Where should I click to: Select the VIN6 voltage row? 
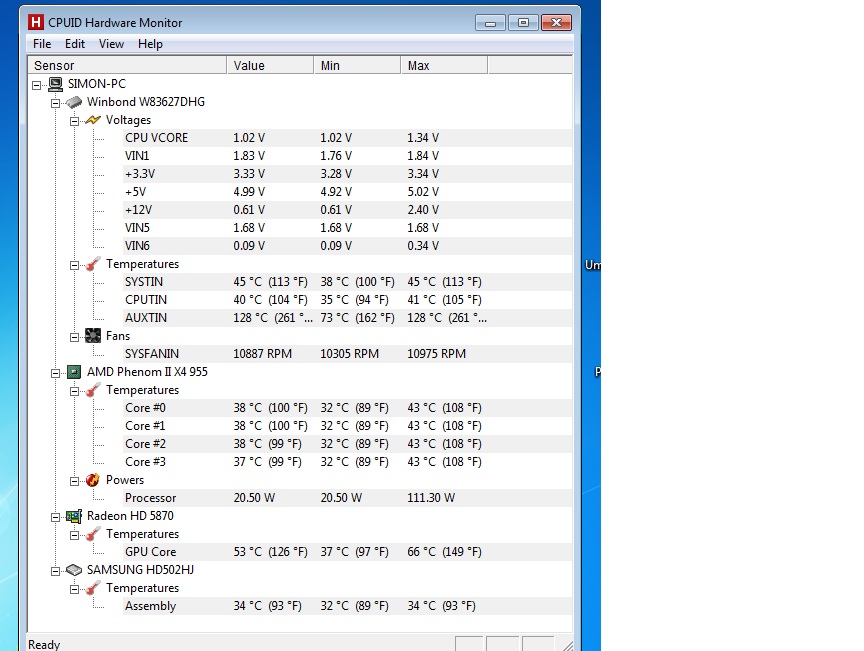(348, 246)
